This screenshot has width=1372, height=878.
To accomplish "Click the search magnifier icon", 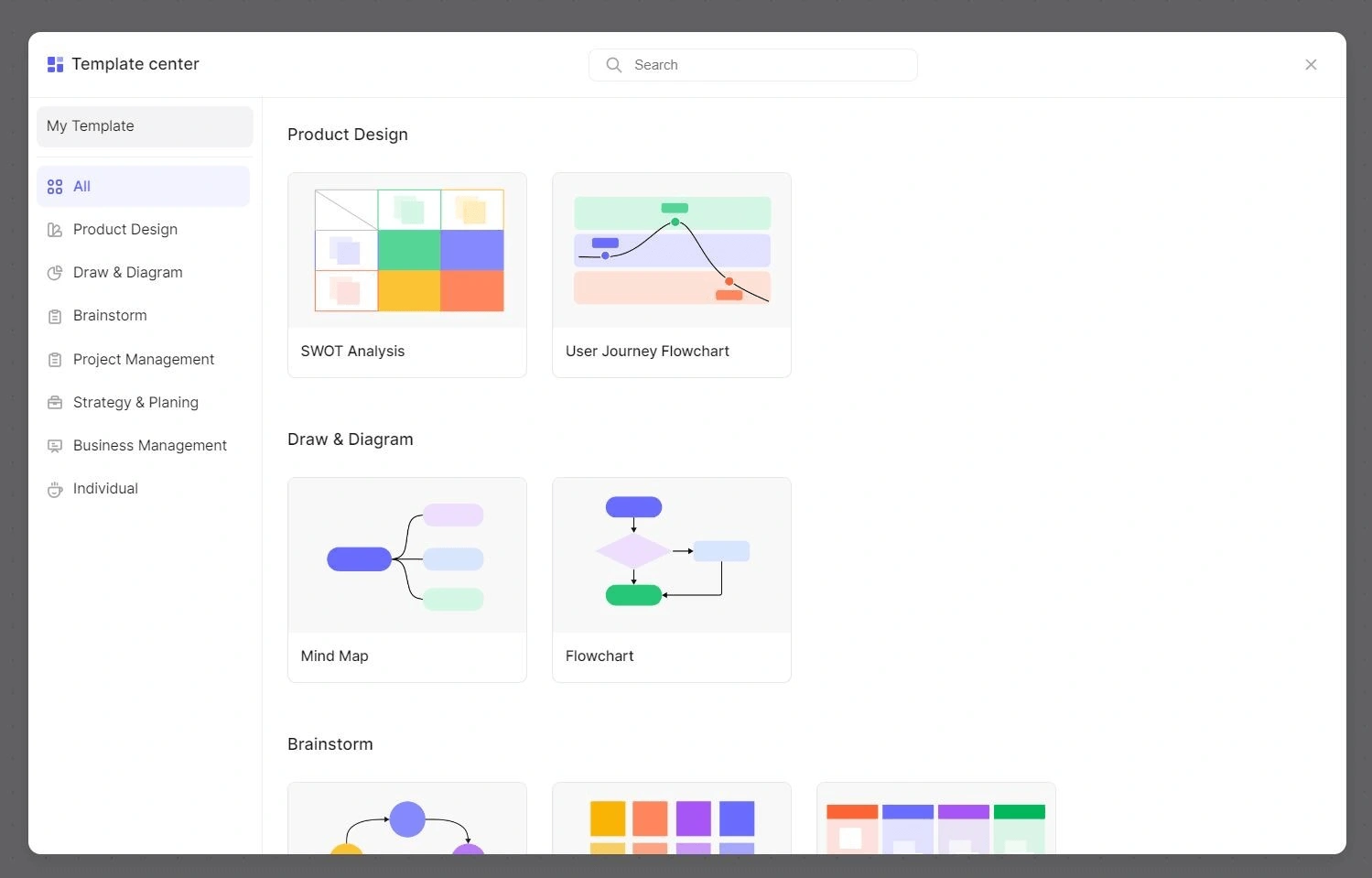I will tap(614, 65).
